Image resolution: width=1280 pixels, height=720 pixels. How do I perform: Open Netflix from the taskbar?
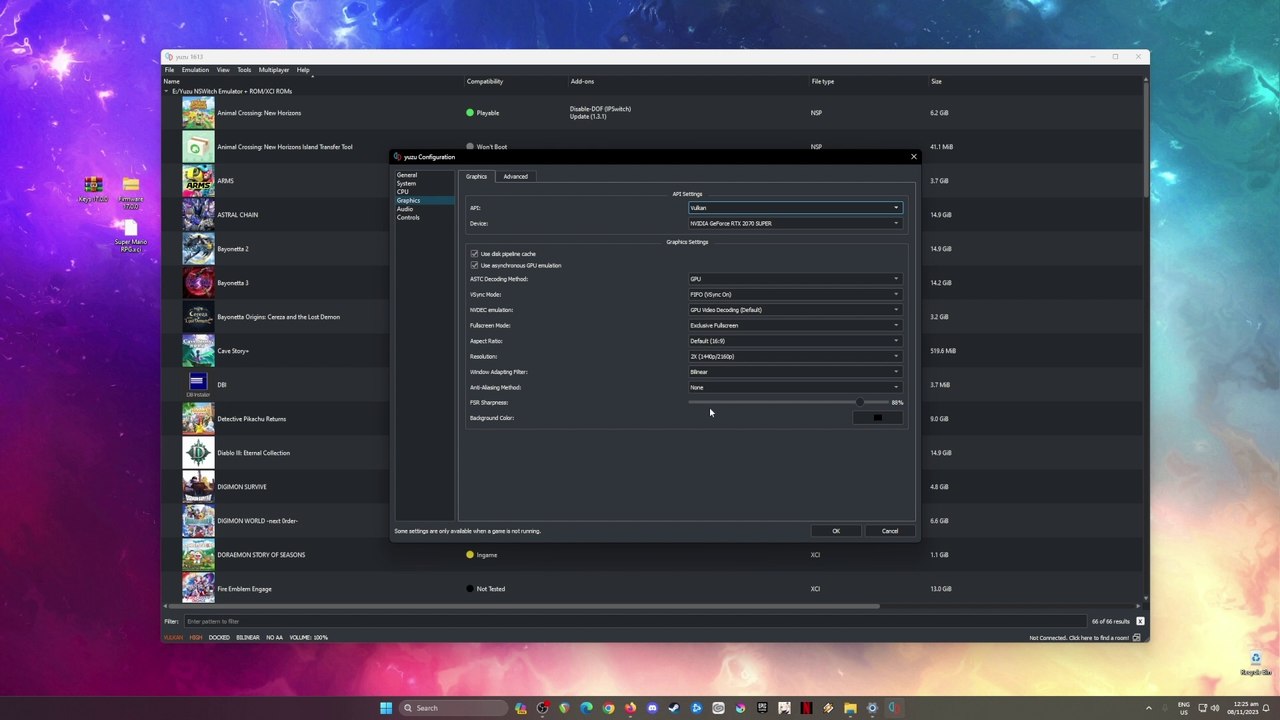click(806, 708)
